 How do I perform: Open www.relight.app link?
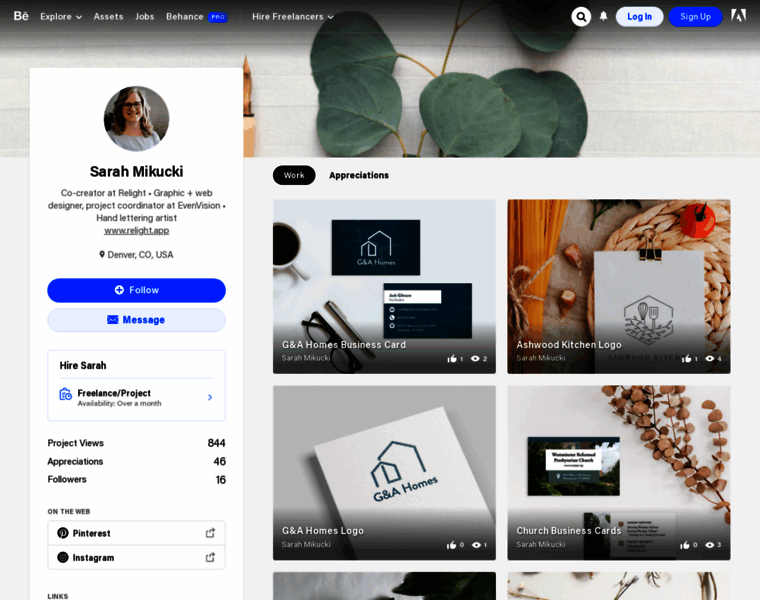click(137, 230)
